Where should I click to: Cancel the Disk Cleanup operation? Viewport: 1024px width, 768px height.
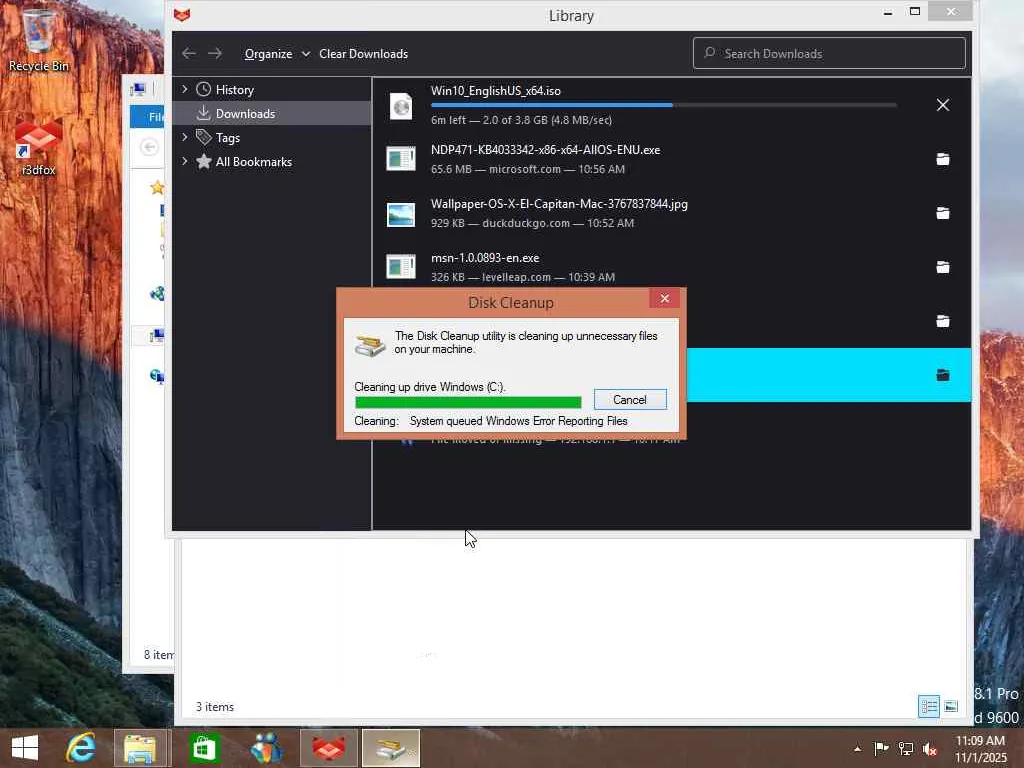point(630,400)
